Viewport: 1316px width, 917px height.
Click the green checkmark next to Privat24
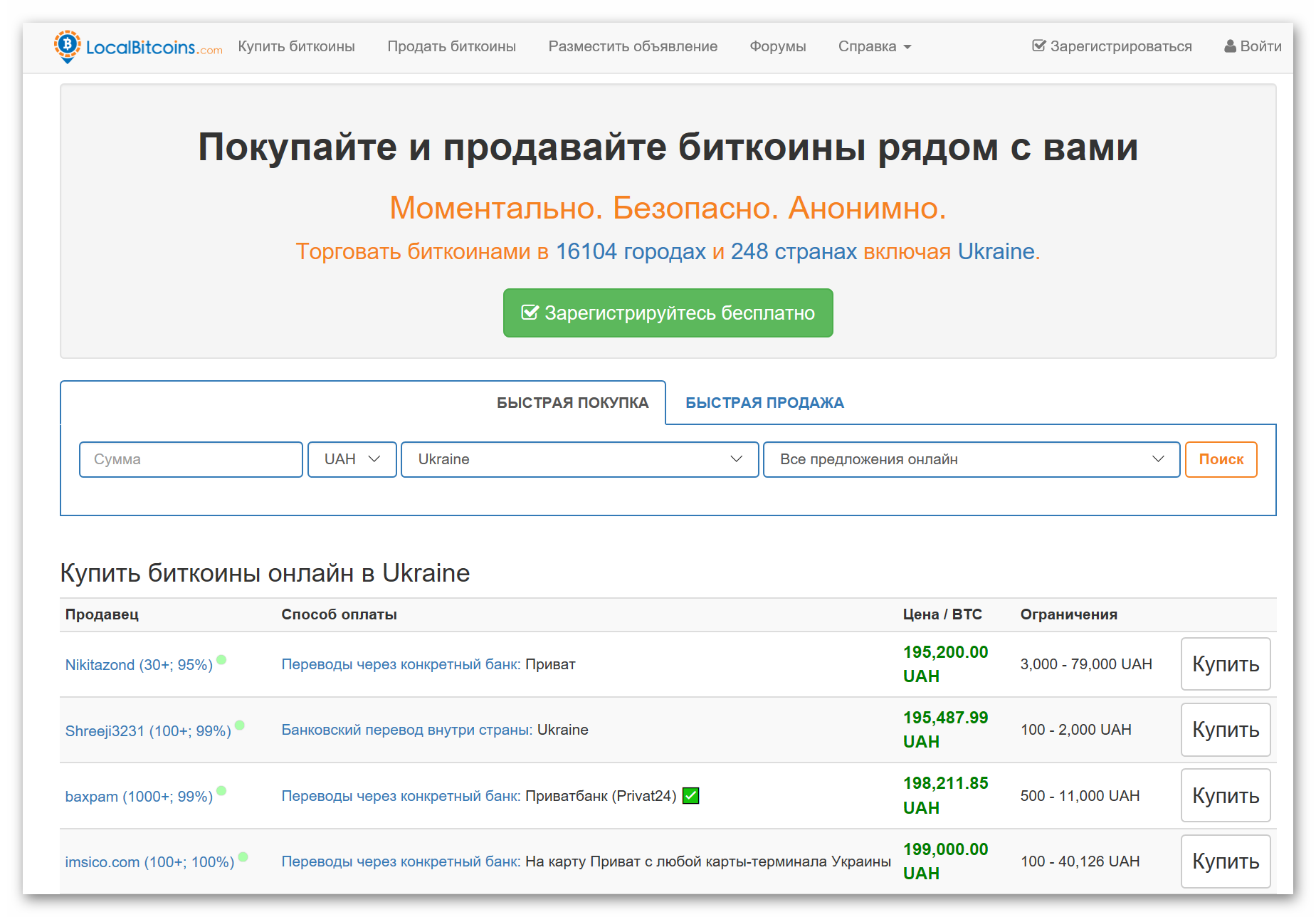coord(690,796)
